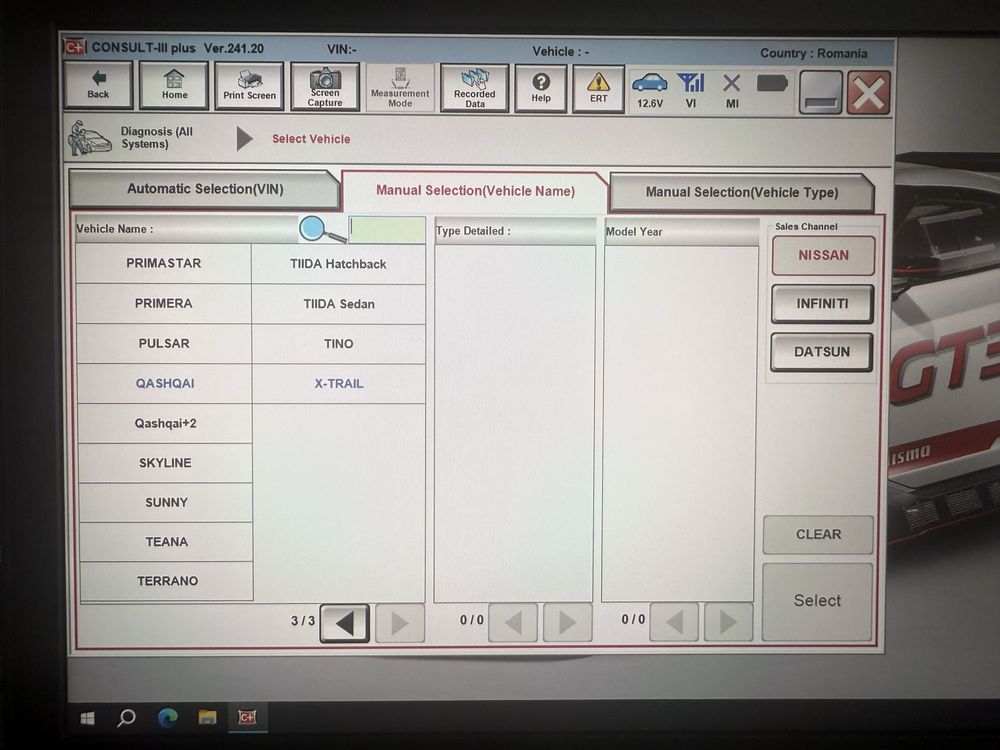Screen dimensions: 1000x750
Task: Click next arrow under Type Detailed list
Action: click(x=568, y=622)
